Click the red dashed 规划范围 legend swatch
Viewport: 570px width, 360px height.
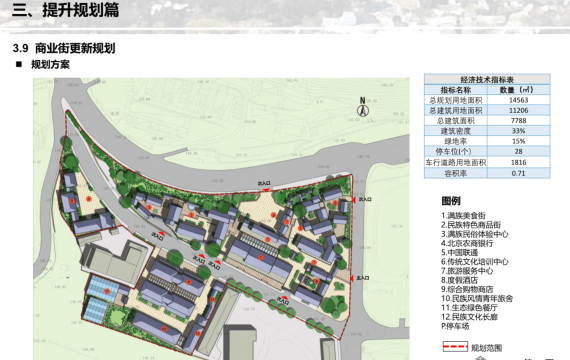[455, 347]
